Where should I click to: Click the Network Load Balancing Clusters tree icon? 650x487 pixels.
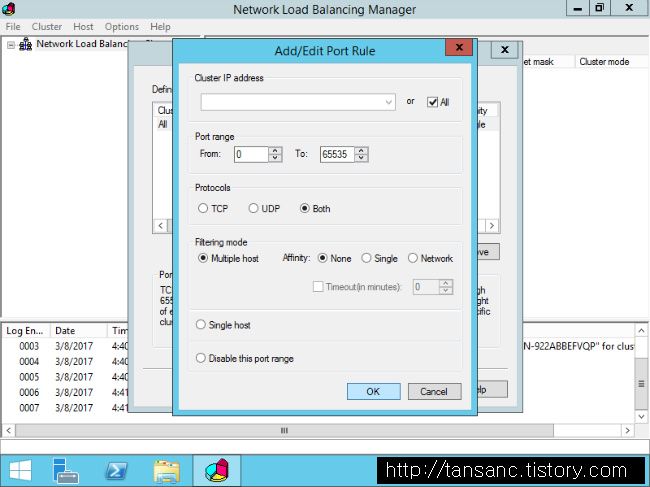pyautogui.click(x=26, y=44)
